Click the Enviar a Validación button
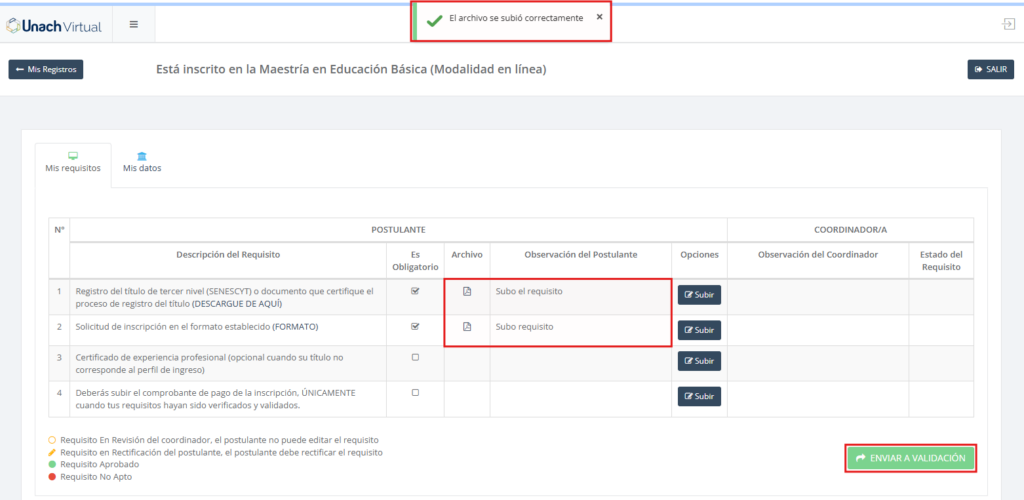Viewport: 1024px width, 500px height. pos(910,458)
